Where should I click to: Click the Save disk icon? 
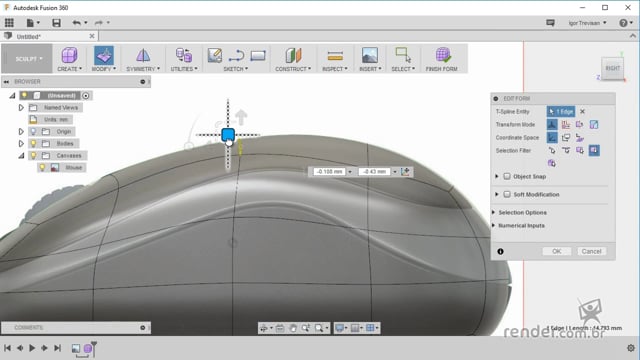tap(56, 23)
